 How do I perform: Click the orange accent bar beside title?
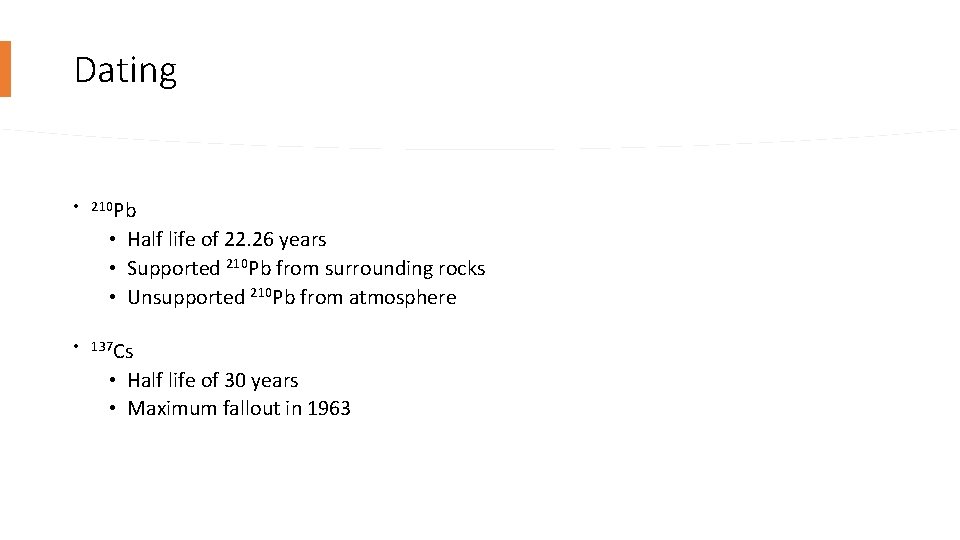coord(5,69)
